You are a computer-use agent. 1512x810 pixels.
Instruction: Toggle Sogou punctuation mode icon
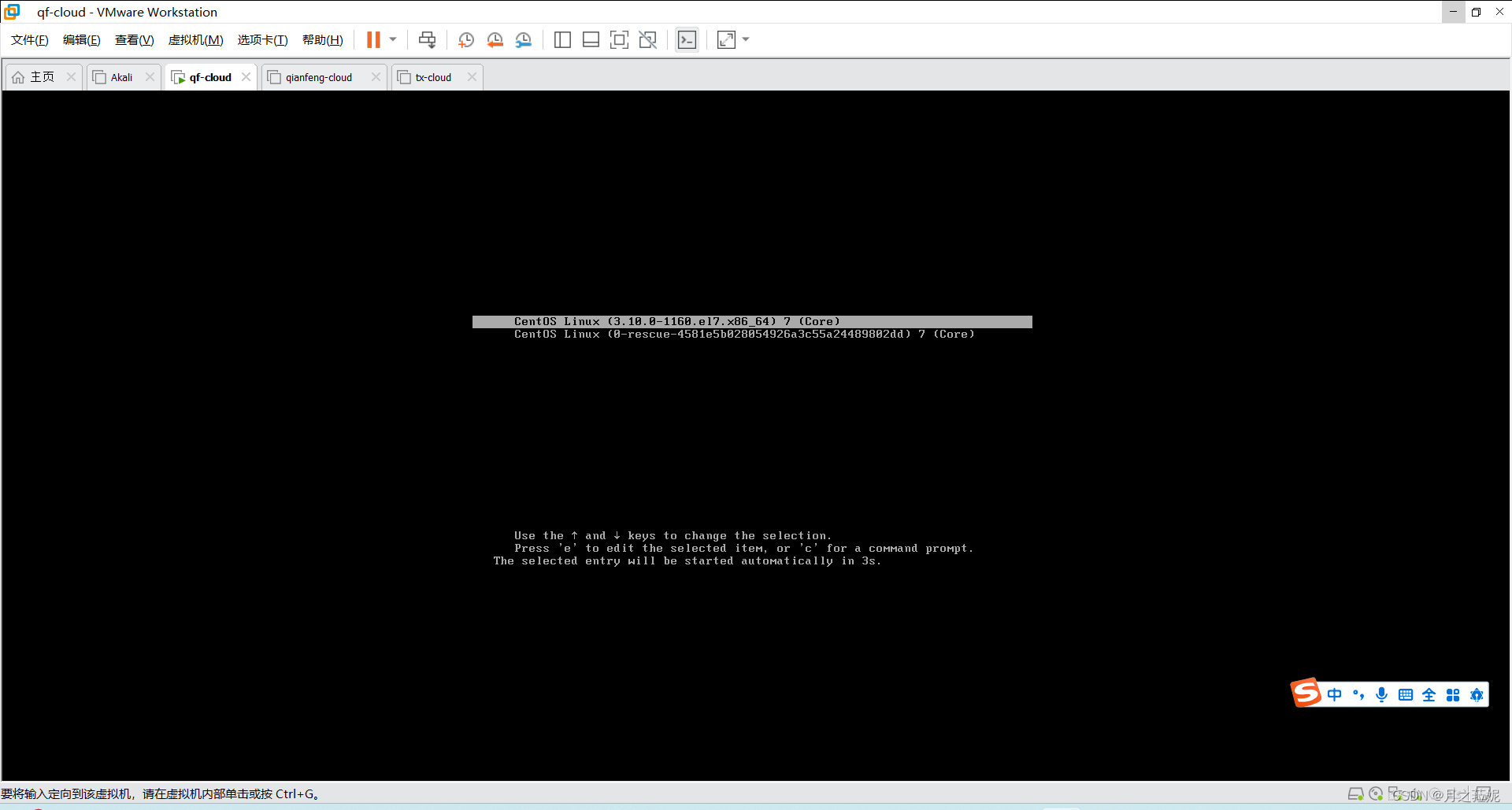pos(1358,695)
